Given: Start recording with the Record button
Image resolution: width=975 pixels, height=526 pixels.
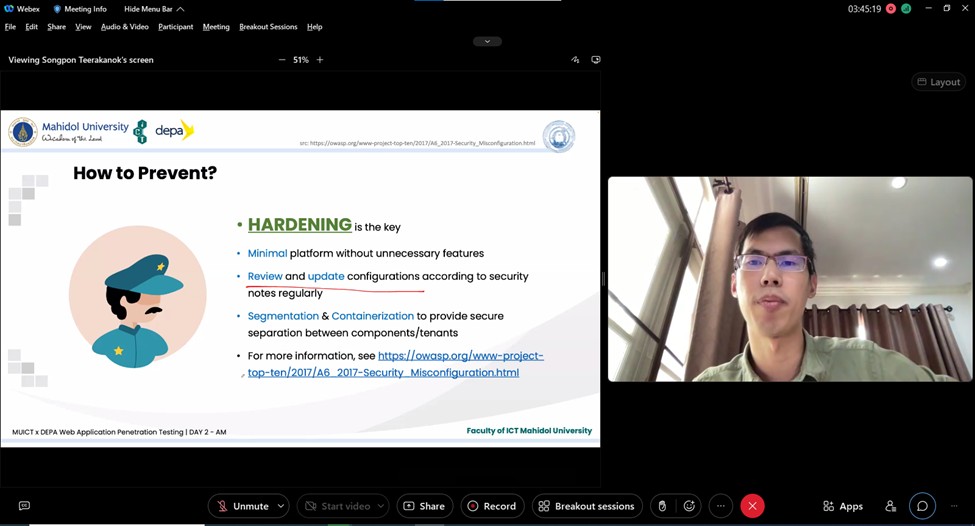Looking at the screenshot, I should [x=491, y=506].
